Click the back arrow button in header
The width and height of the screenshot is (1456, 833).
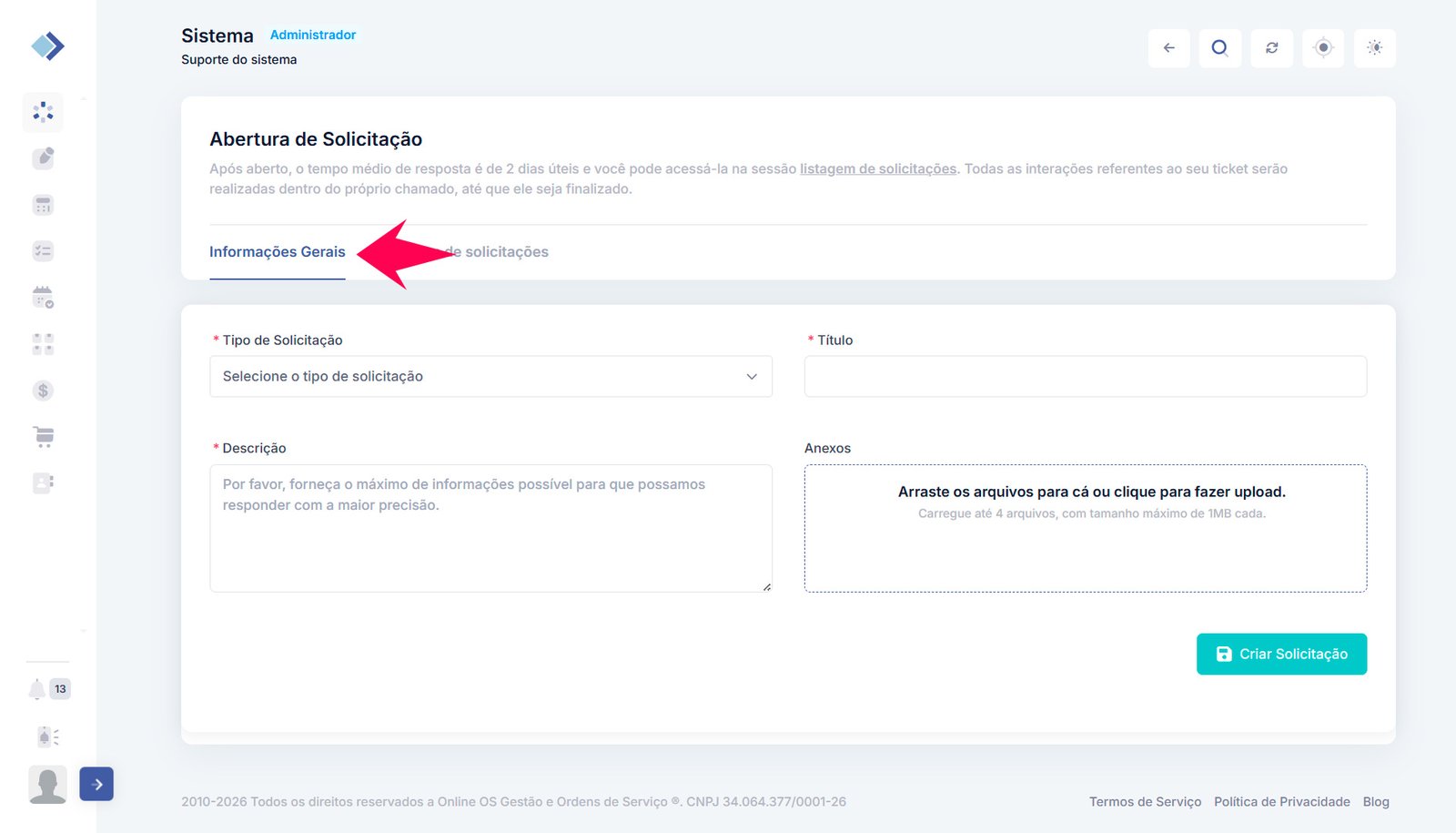click(1169, 48)
